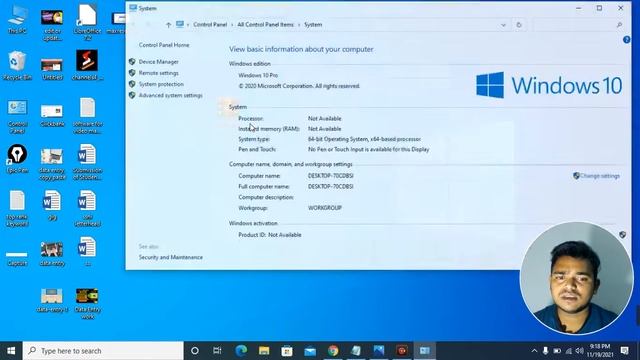Open the Windows Start menu
The image size is (640, 360).
tap(11, 351)
